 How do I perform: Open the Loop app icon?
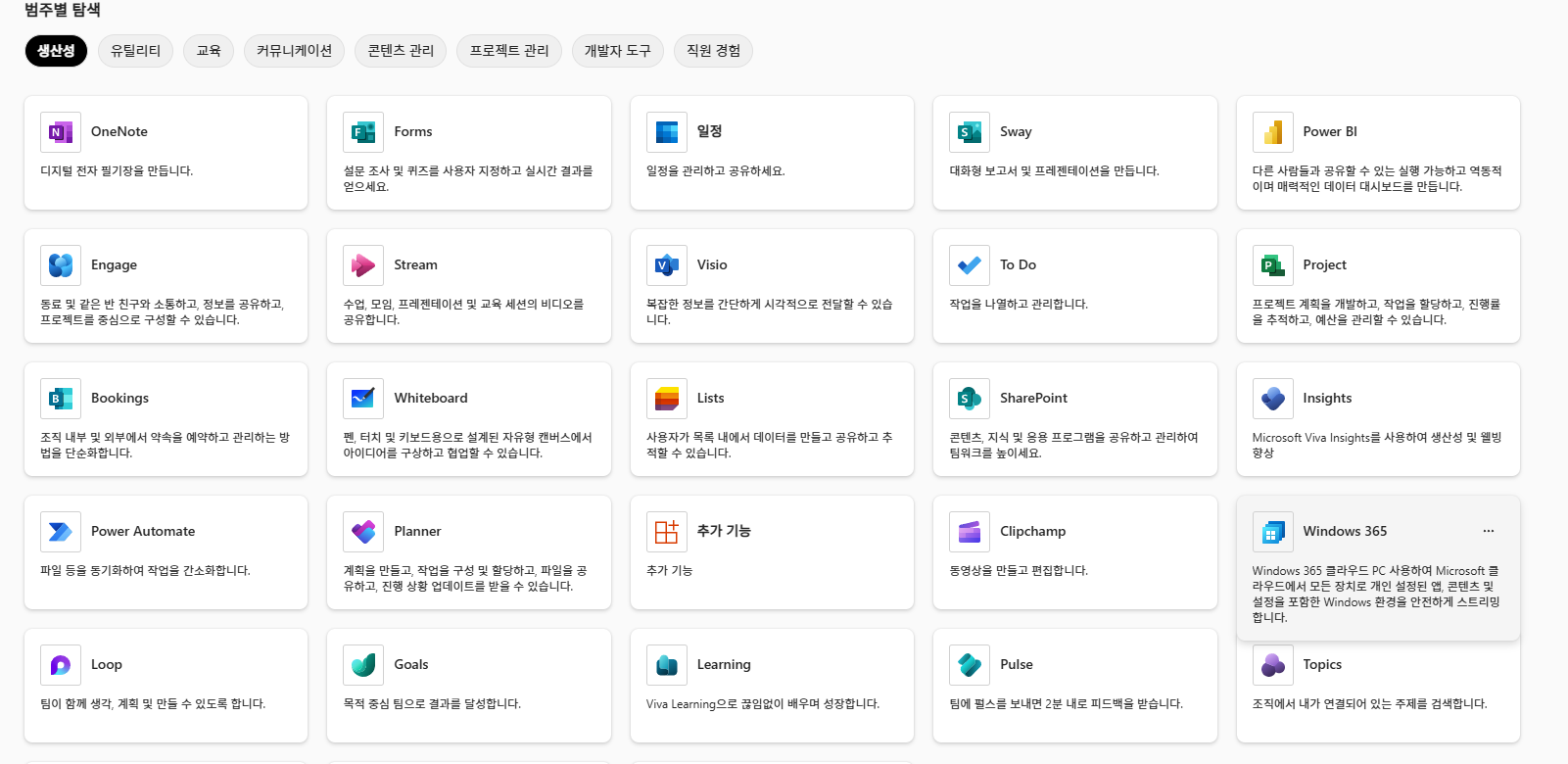coord(61,664)
